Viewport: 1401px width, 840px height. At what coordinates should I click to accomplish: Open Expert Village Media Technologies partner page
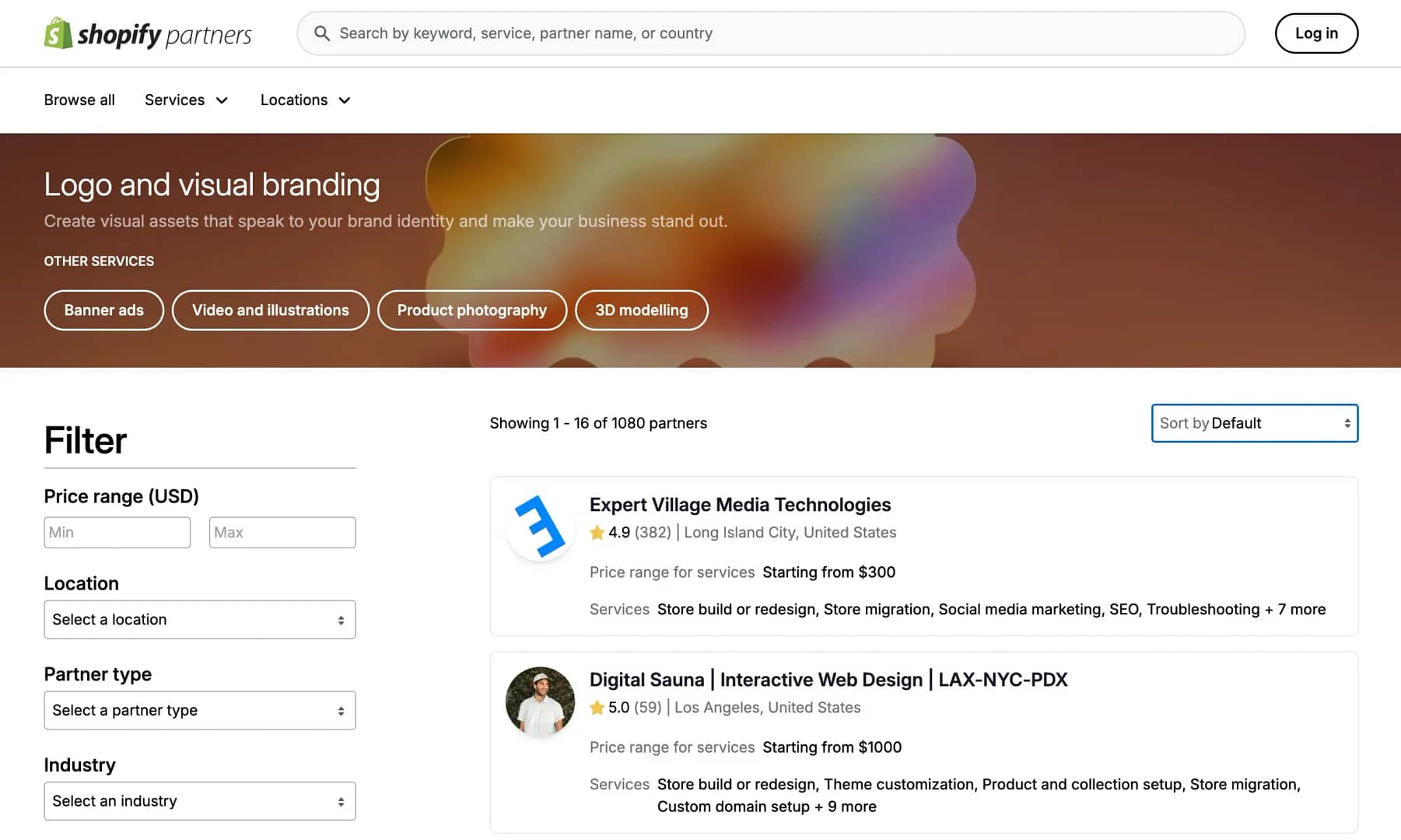pos(740,505)
